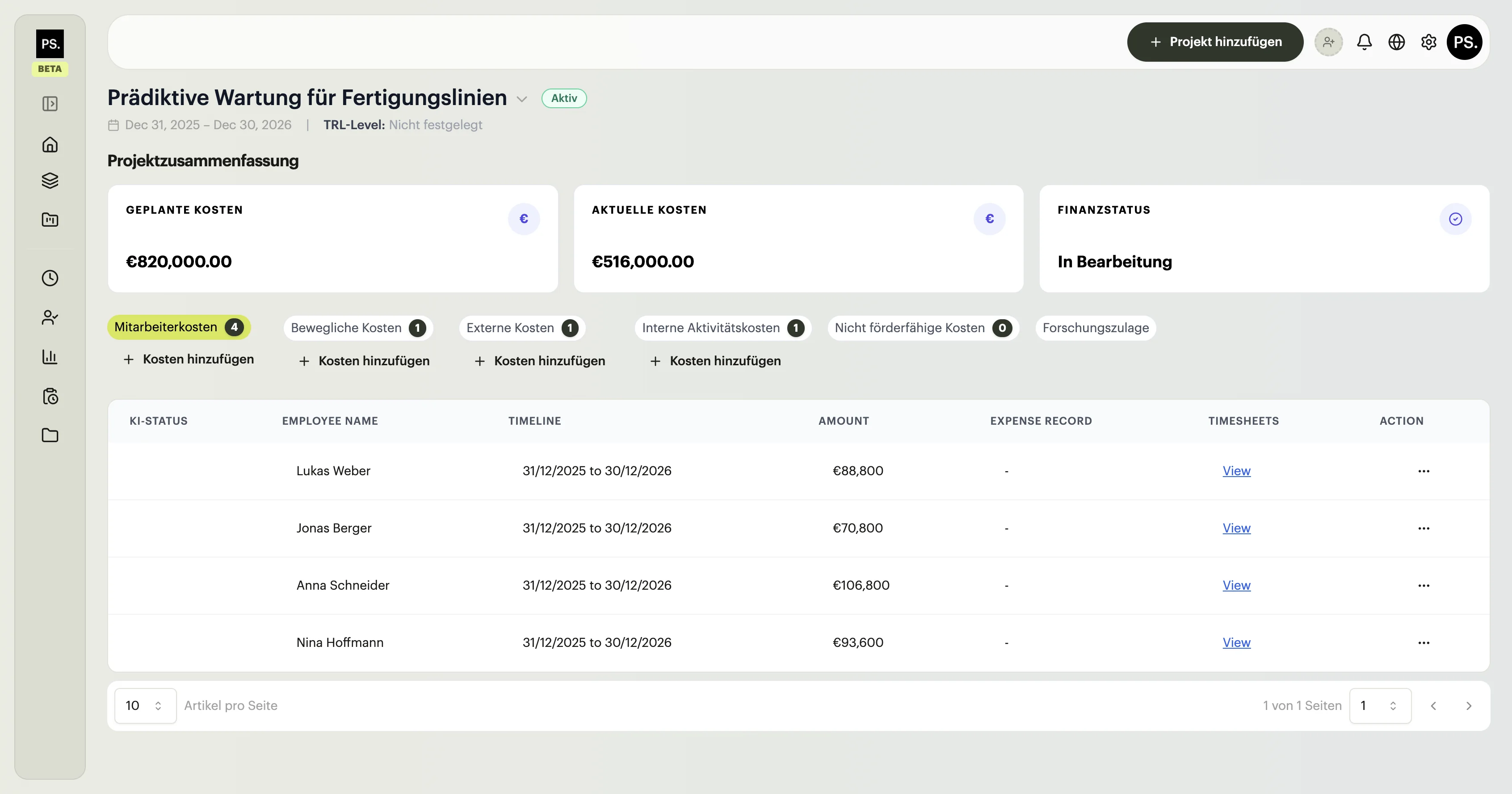The image size is (1512, 794).
Task: Switch to Bewegliche Kosten tab
Action: pos(358,328)
